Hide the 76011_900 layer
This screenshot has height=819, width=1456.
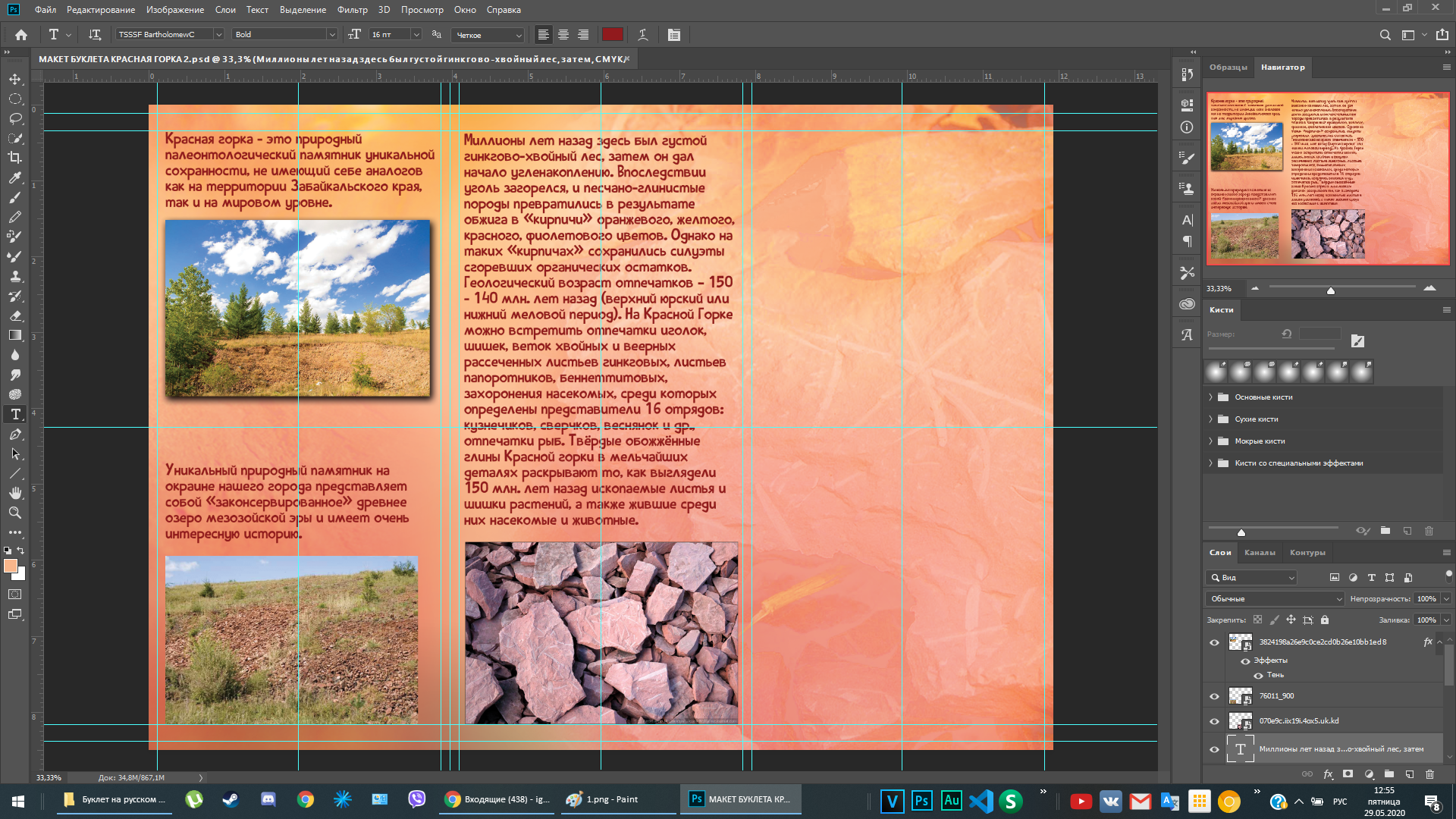[1214, 696]
